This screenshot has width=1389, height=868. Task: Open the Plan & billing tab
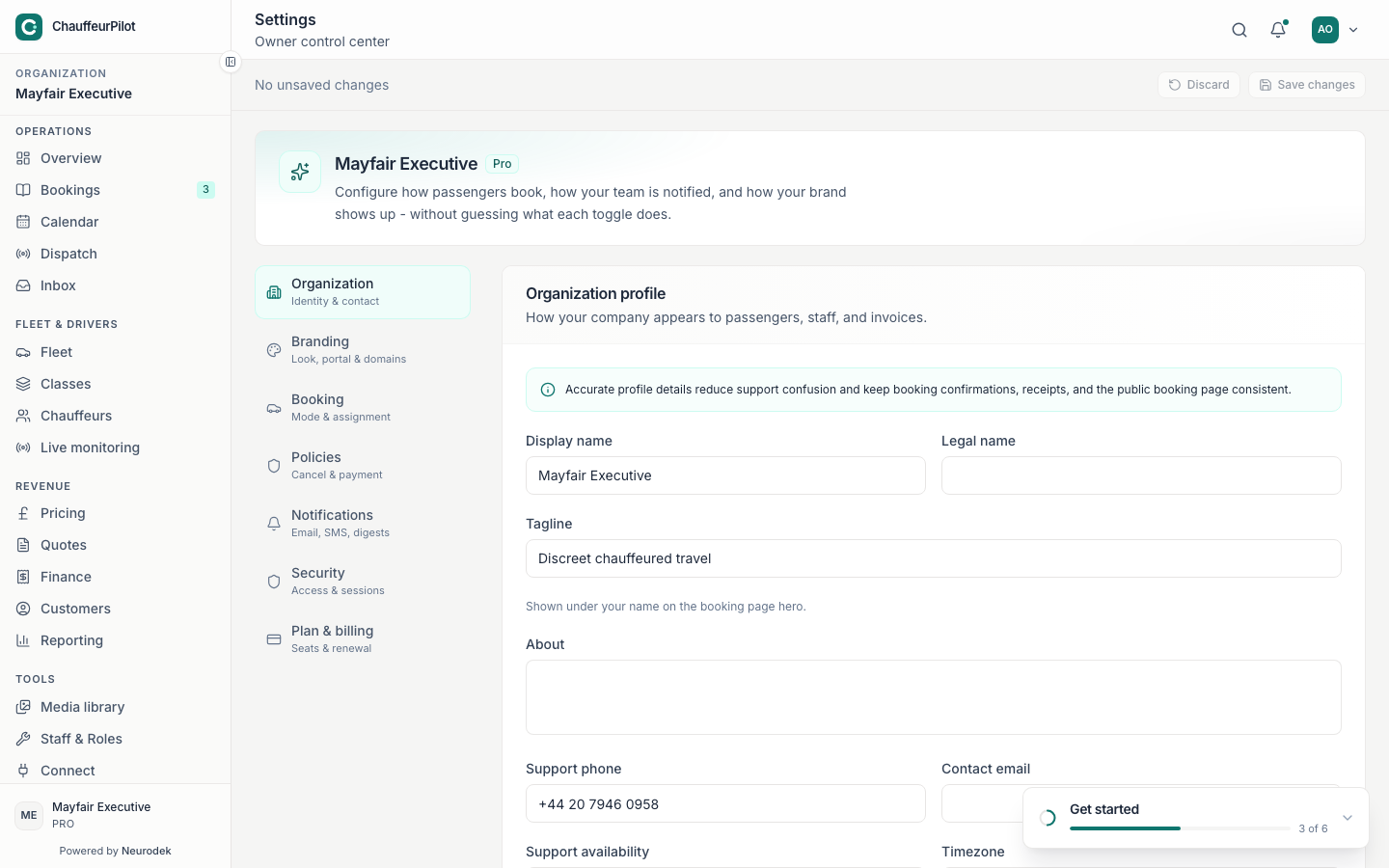(x=363, y=639)
